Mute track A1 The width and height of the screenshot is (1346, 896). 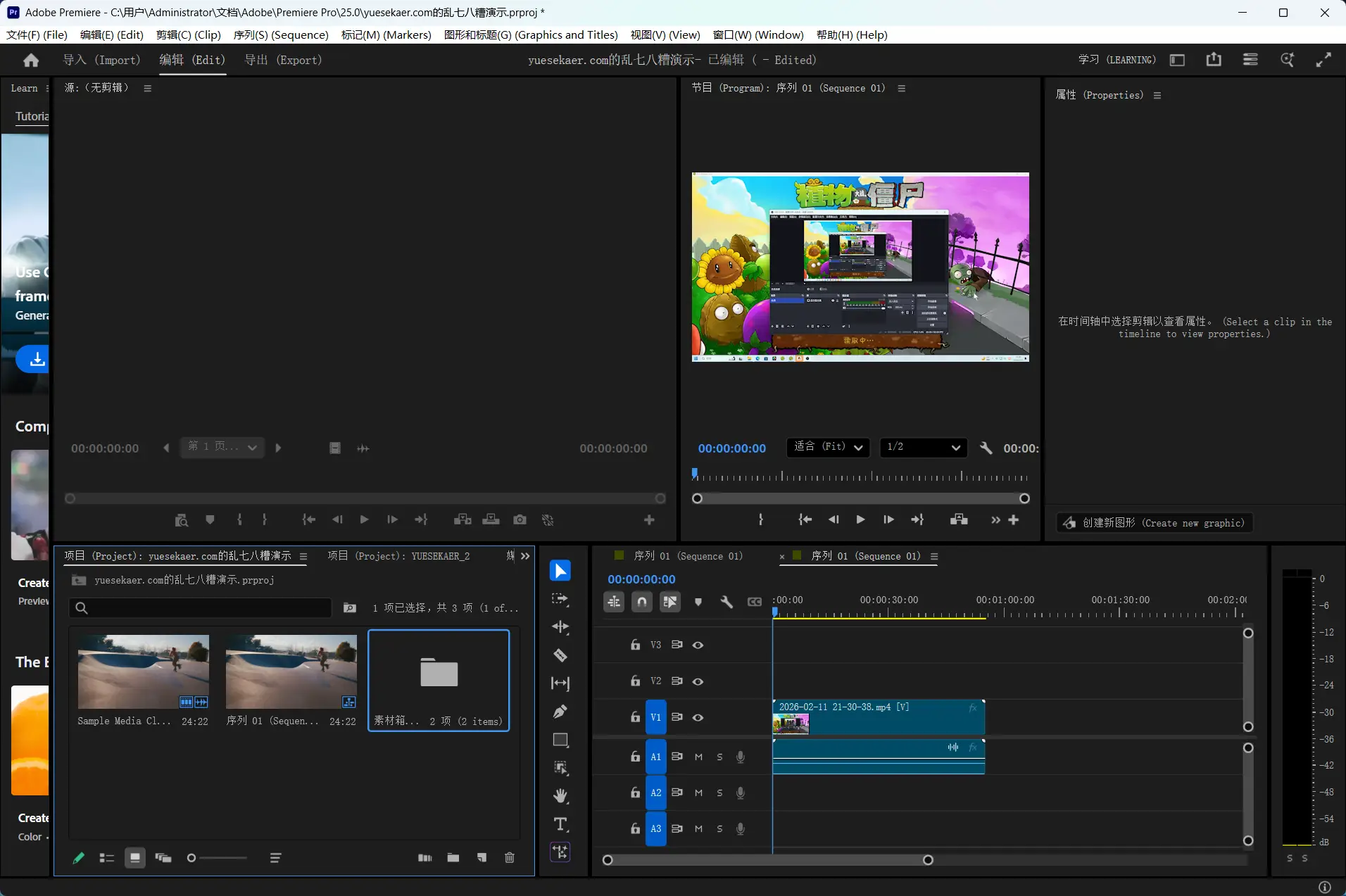(x=698, y=757)
